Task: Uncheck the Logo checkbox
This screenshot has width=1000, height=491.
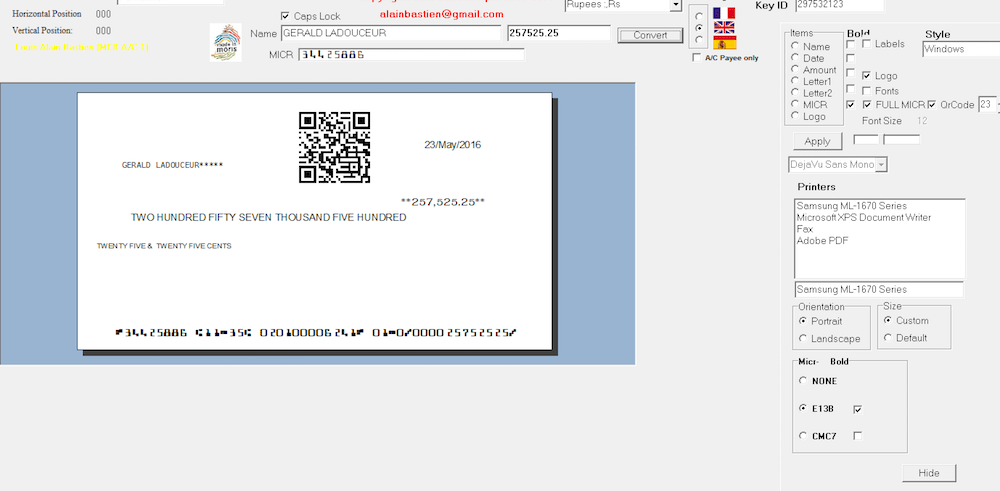Action: pos(867,75)
